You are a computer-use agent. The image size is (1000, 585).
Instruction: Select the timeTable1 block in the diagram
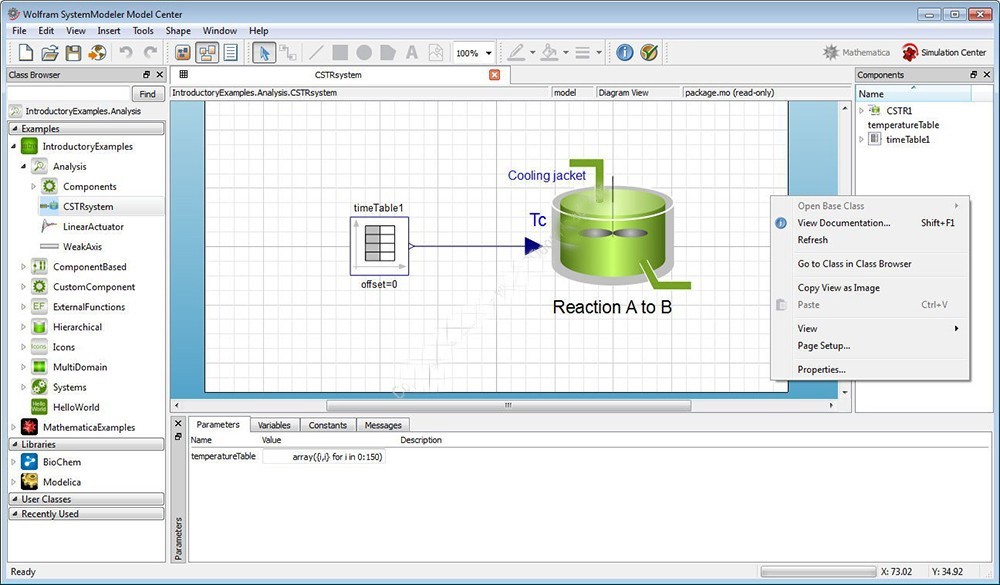379,246
